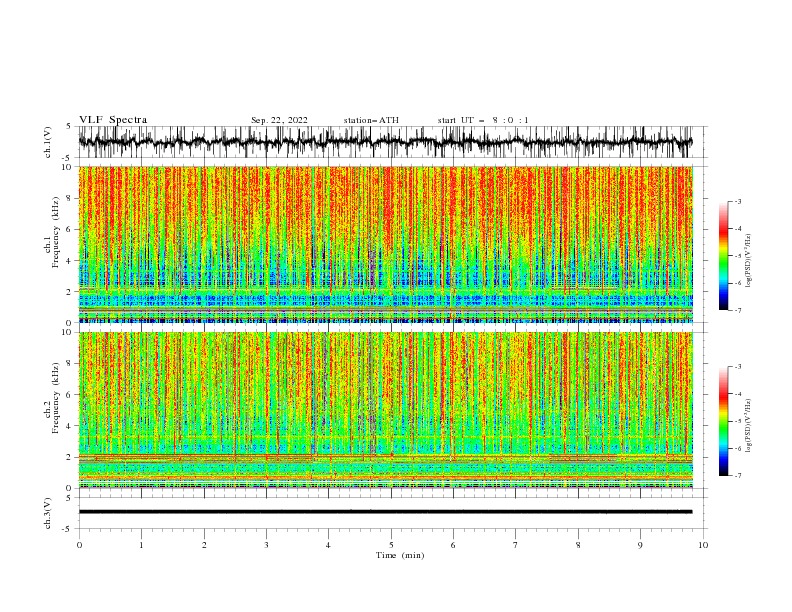Screen dimensions: 792x612
Task: Click time-axis tick label '0'
Action: (x=79, y=545)
